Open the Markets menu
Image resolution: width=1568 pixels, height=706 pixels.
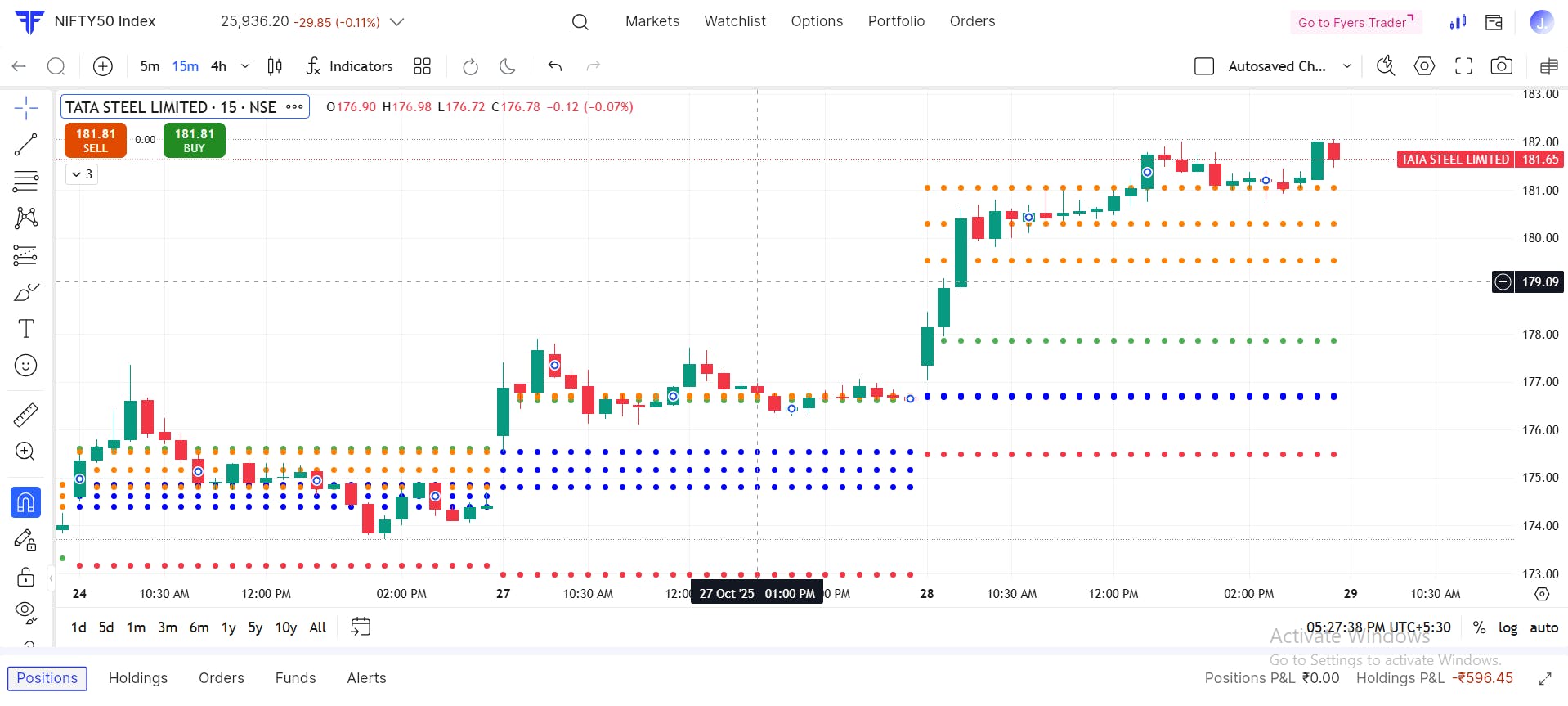tap(652, 21)
